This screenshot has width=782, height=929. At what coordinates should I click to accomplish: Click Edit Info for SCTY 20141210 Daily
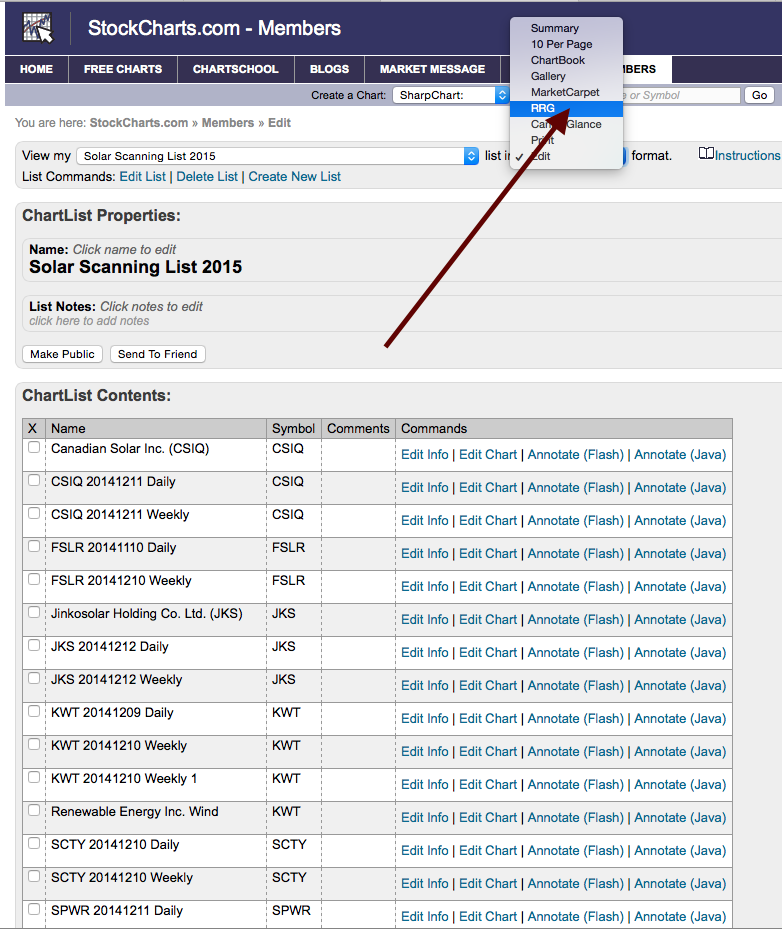point(425,850)
